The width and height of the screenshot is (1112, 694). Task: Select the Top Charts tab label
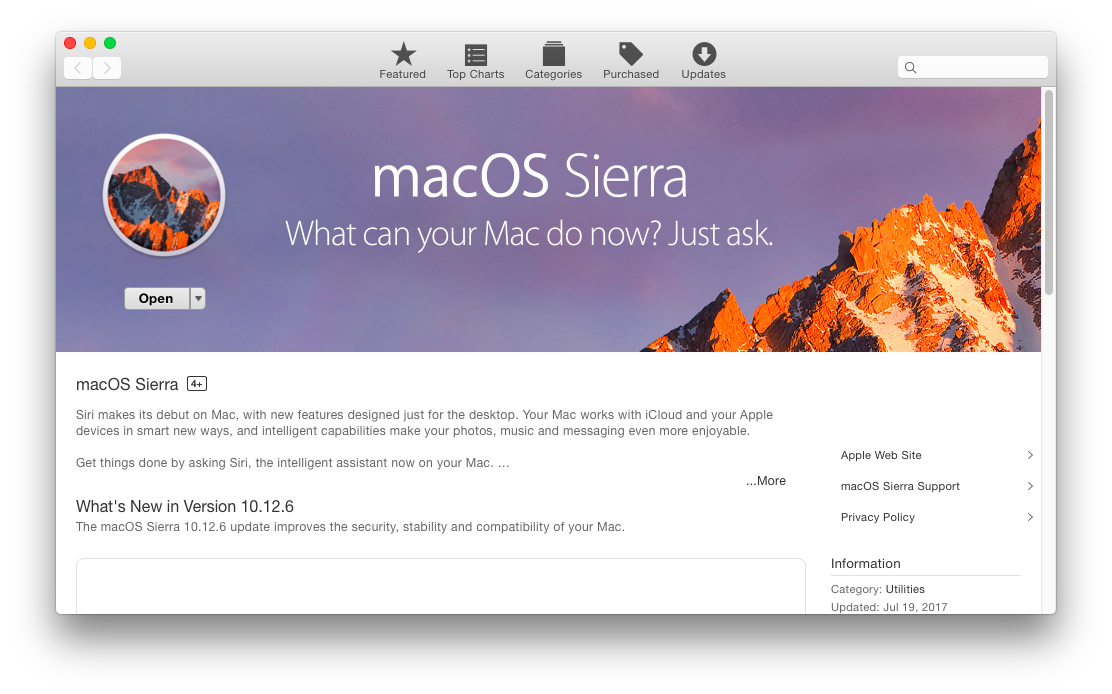[x=475, y=74]
